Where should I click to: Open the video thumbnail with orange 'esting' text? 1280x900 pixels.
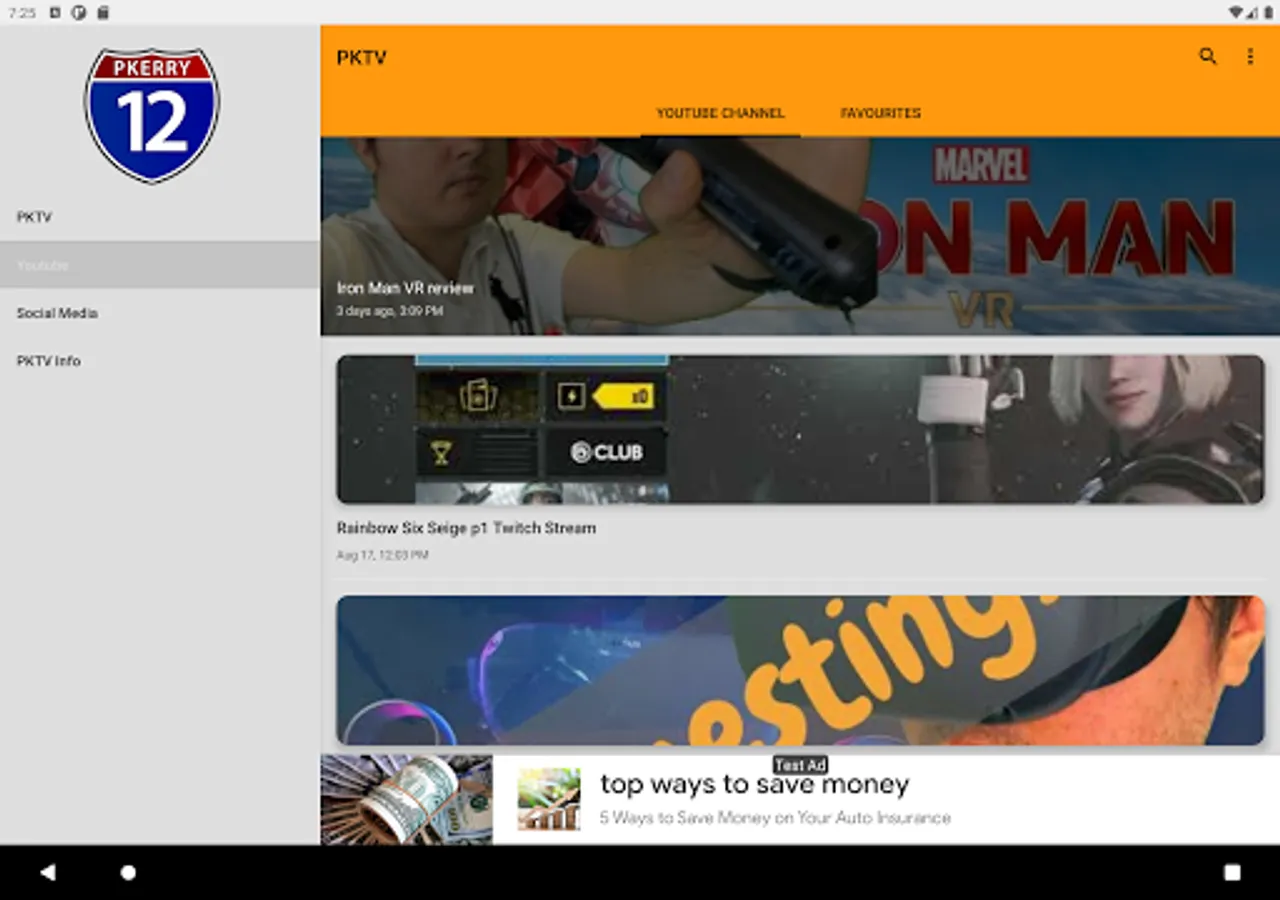(800, 670)
